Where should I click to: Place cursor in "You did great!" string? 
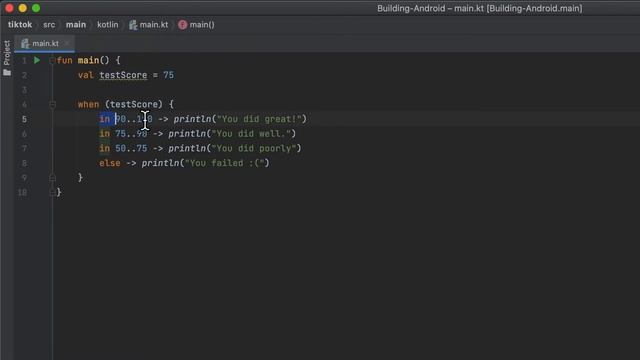(x=259, y=119)
